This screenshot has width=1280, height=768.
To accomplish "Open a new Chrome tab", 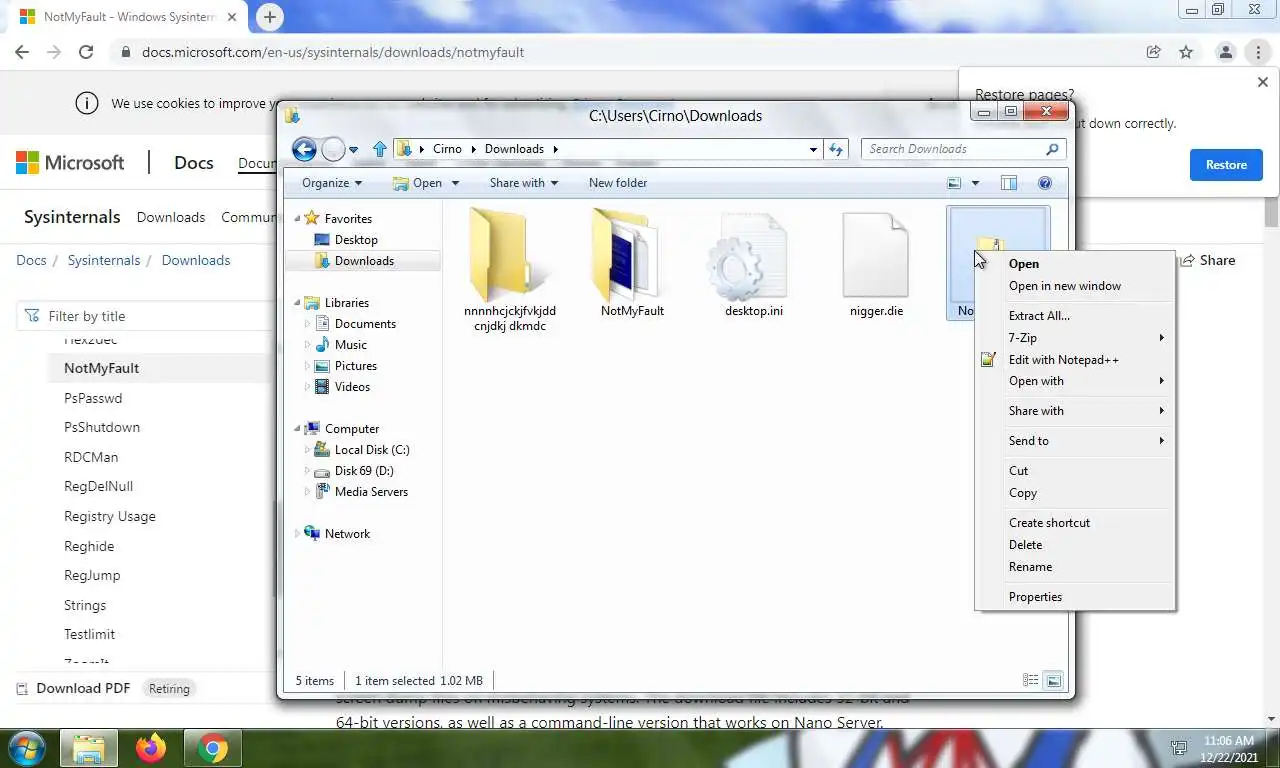I will [270, 16].
